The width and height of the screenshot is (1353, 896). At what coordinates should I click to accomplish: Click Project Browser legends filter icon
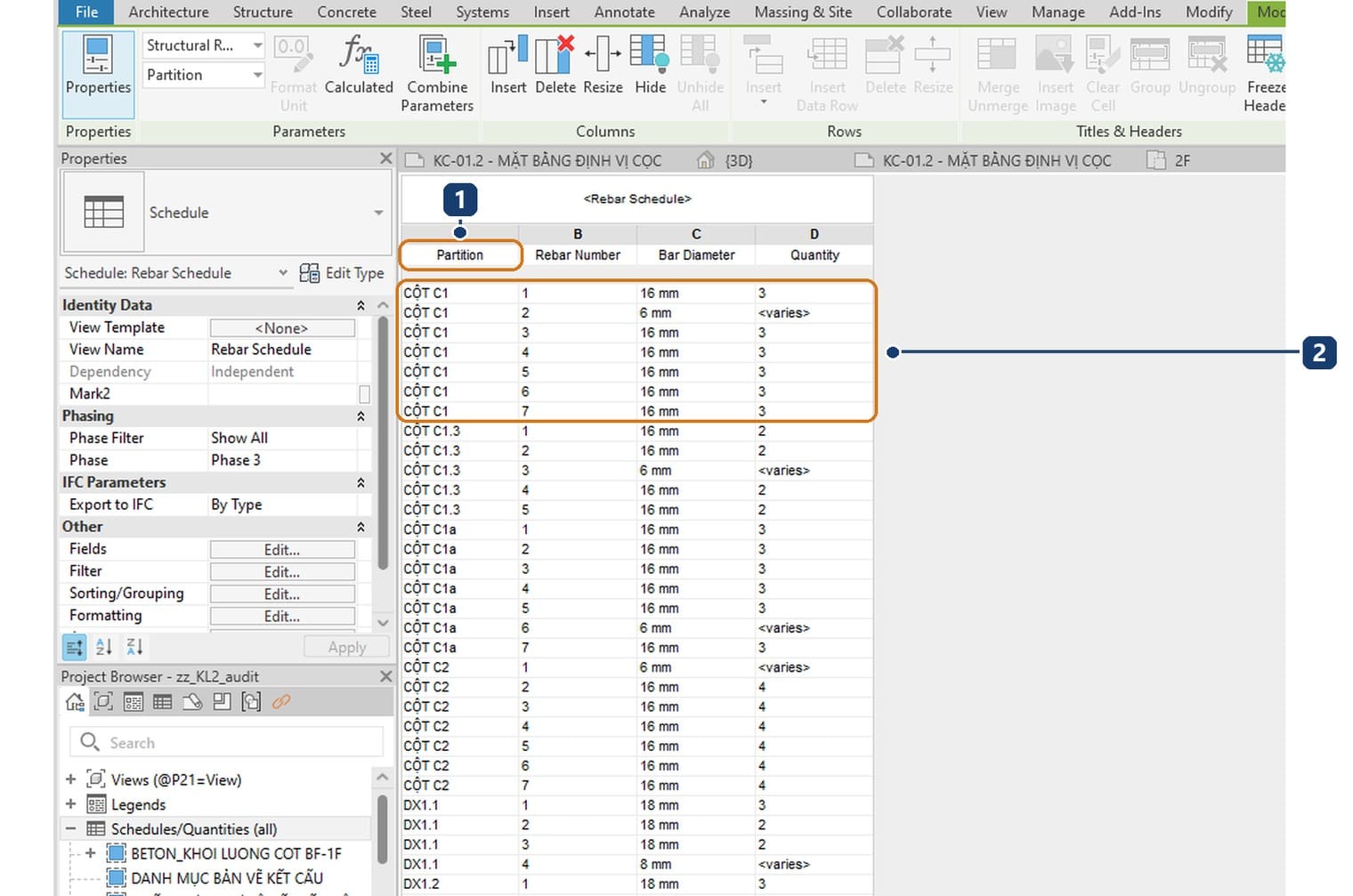(x=134, y=702)
